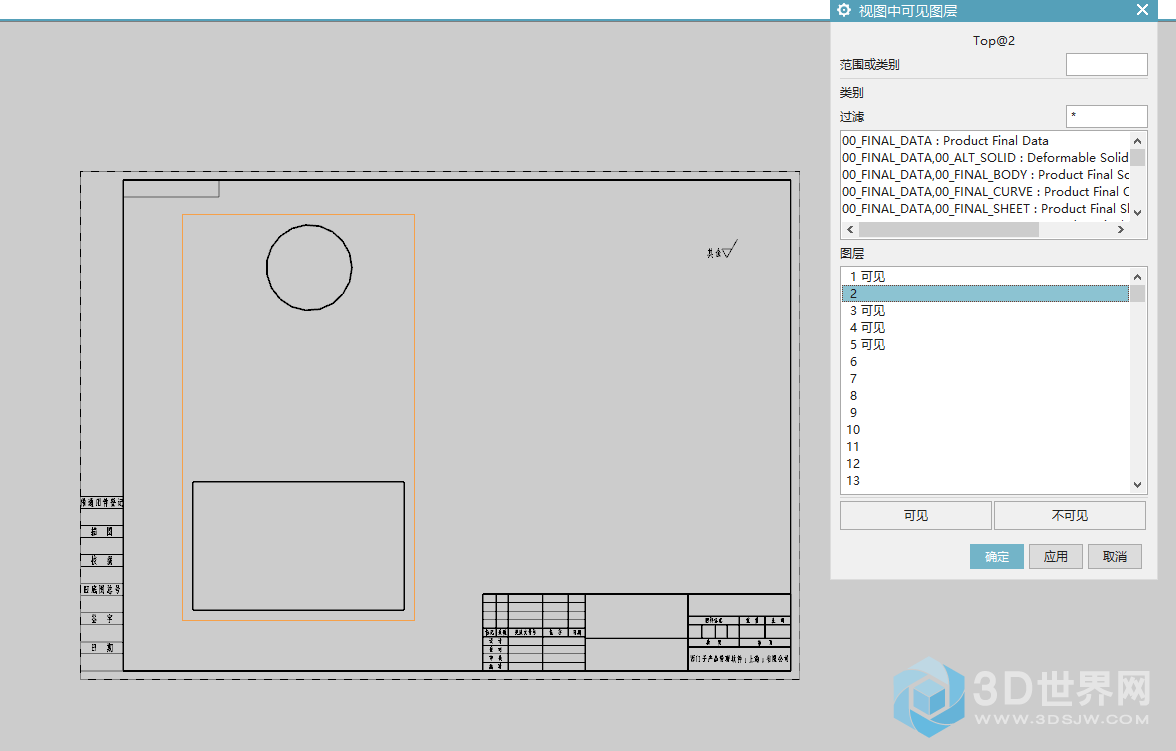Select highlighted layer 2
Image resolution: width=1176 pixels, height=751 pixels.
tap(985, 293)
